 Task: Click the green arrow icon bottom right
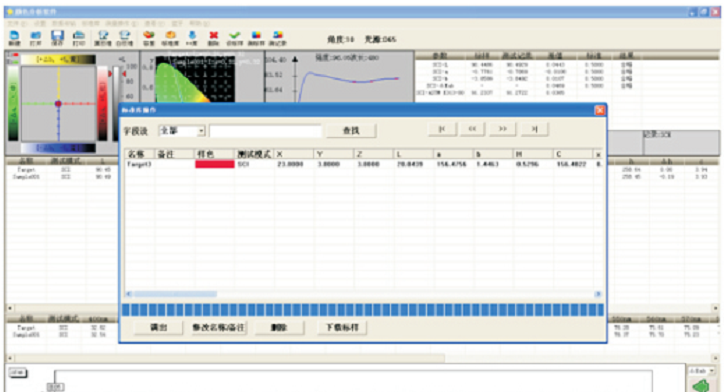click(x=701, y=386)
